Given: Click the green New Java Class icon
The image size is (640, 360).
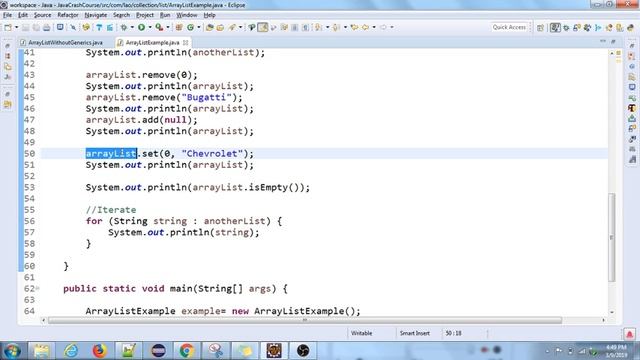Looking at the screenshot, I should (x=191, y=27).
